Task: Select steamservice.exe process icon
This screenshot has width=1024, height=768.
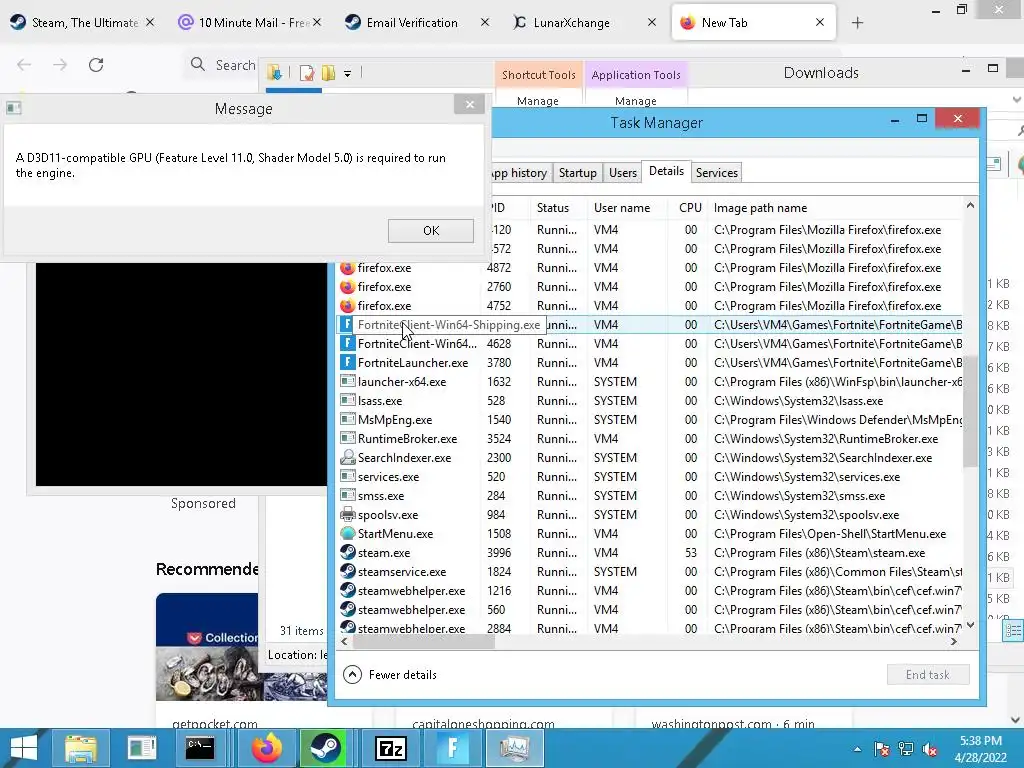Action: point(347,571)
